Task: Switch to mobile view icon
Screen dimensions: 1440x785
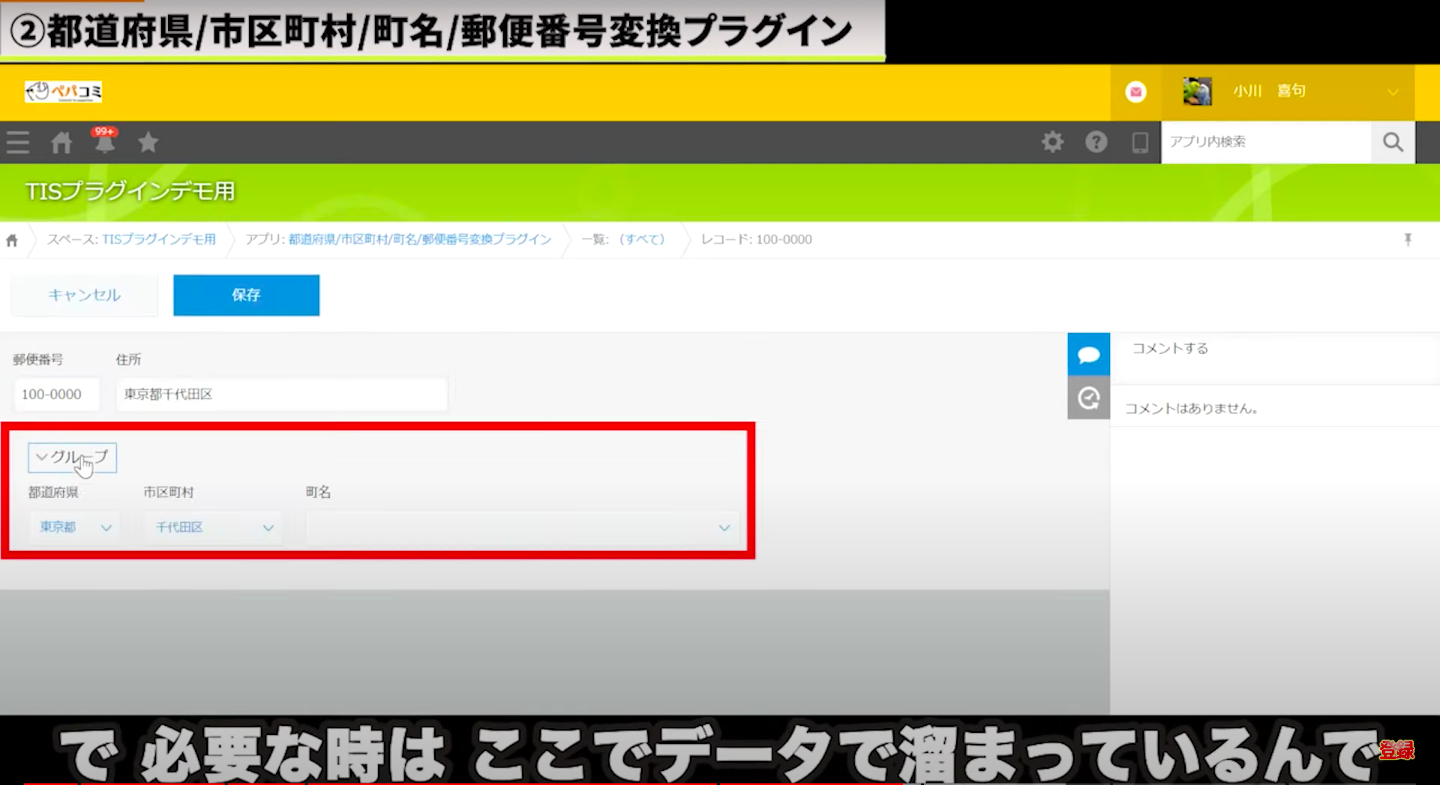Action: coord(1140,143)
